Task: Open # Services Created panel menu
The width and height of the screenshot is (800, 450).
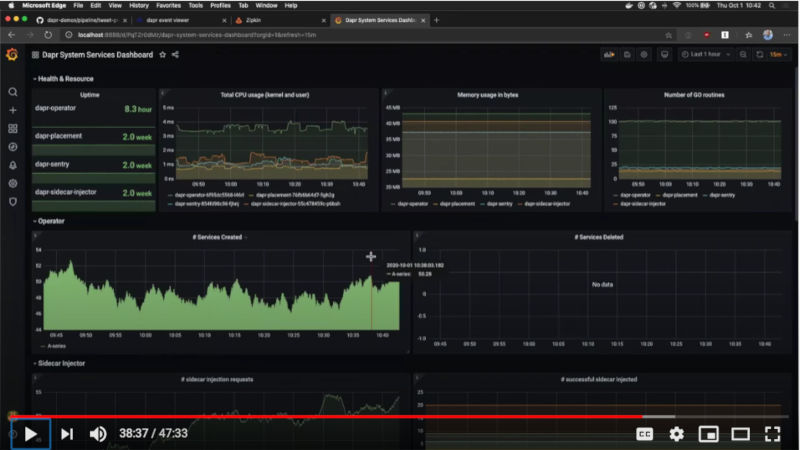Action: point(217,237)
